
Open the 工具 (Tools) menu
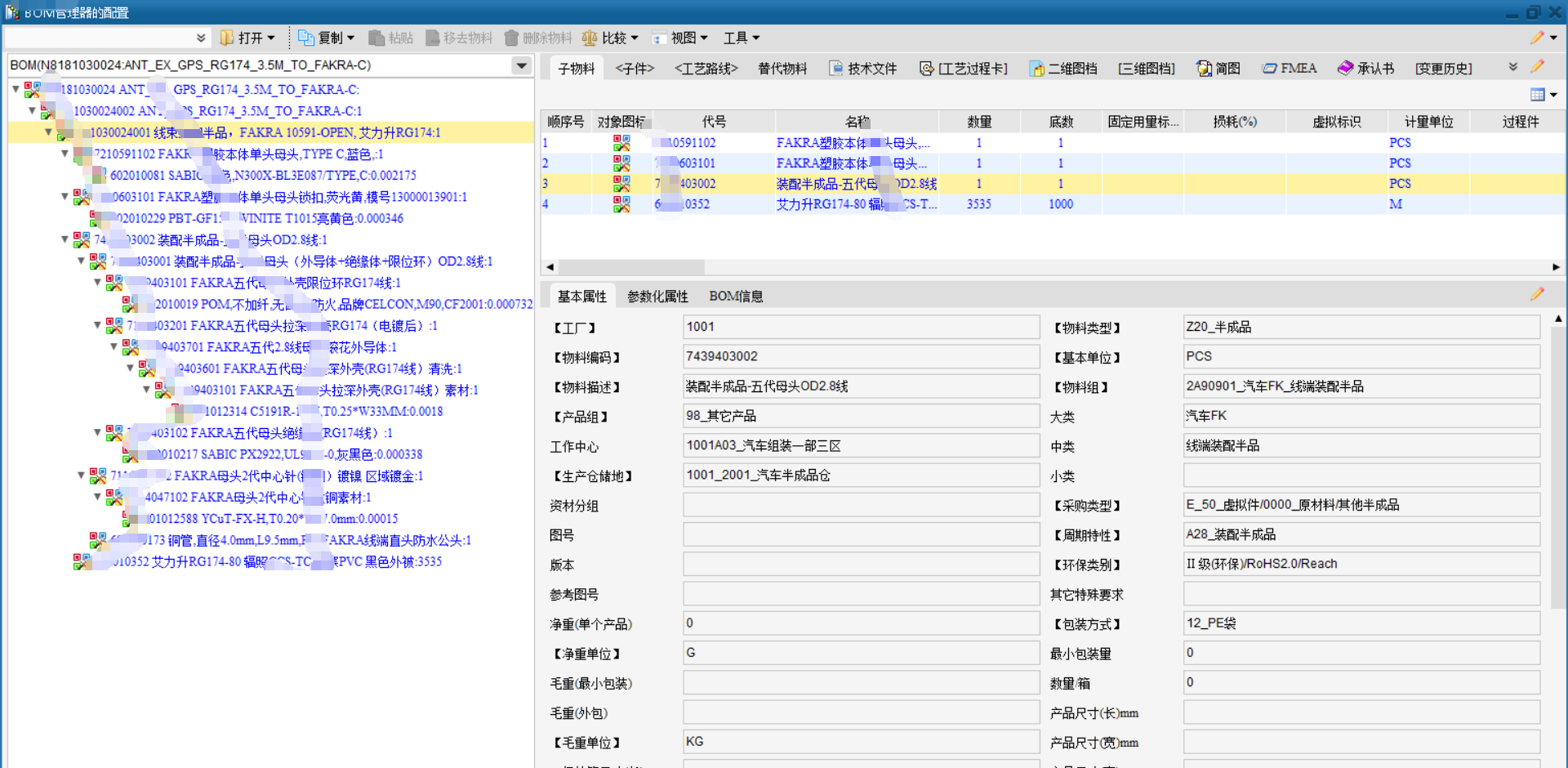(x=741, y=38)
